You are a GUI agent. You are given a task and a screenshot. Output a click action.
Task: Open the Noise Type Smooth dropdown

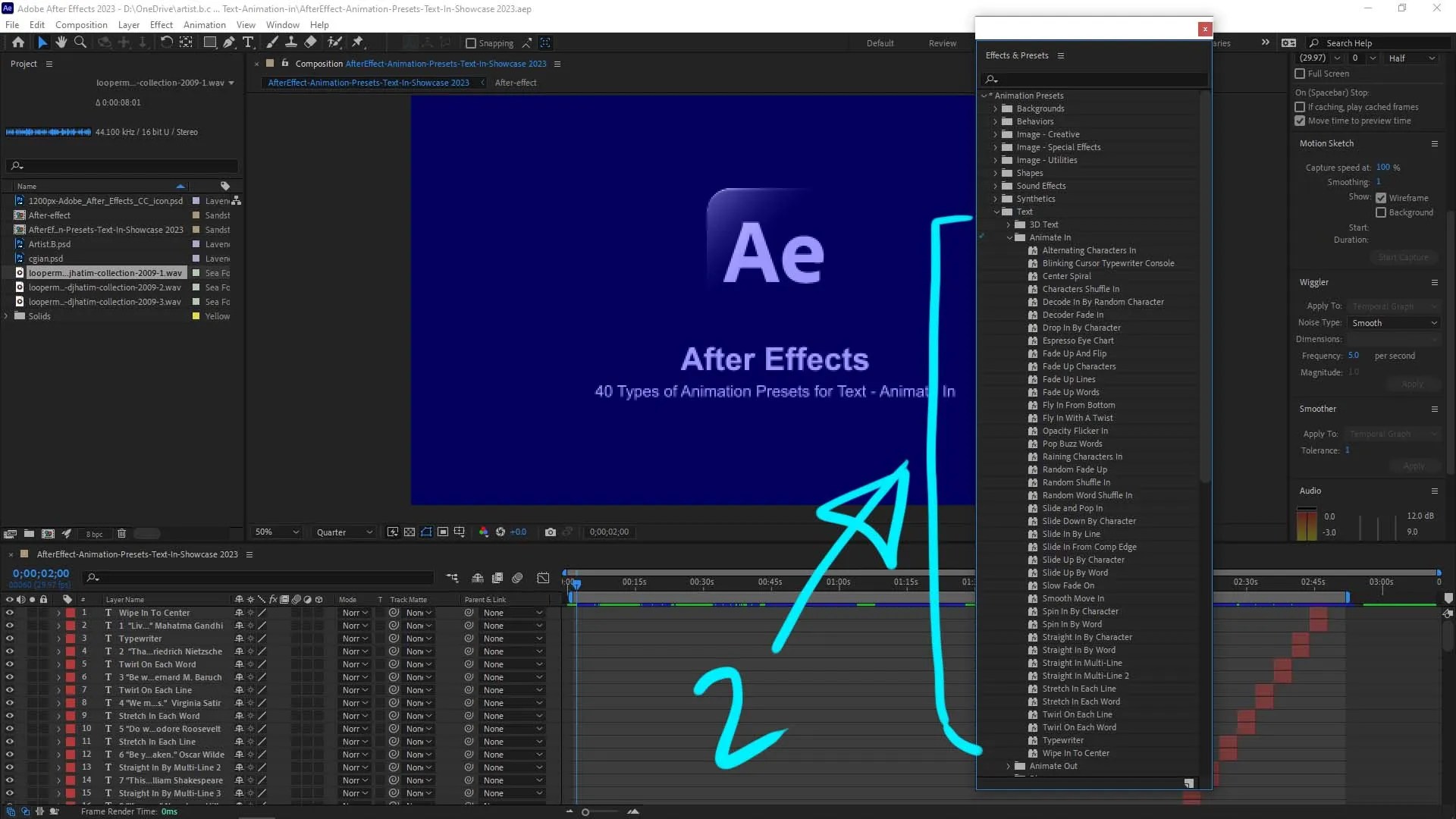click(1394, 323)
